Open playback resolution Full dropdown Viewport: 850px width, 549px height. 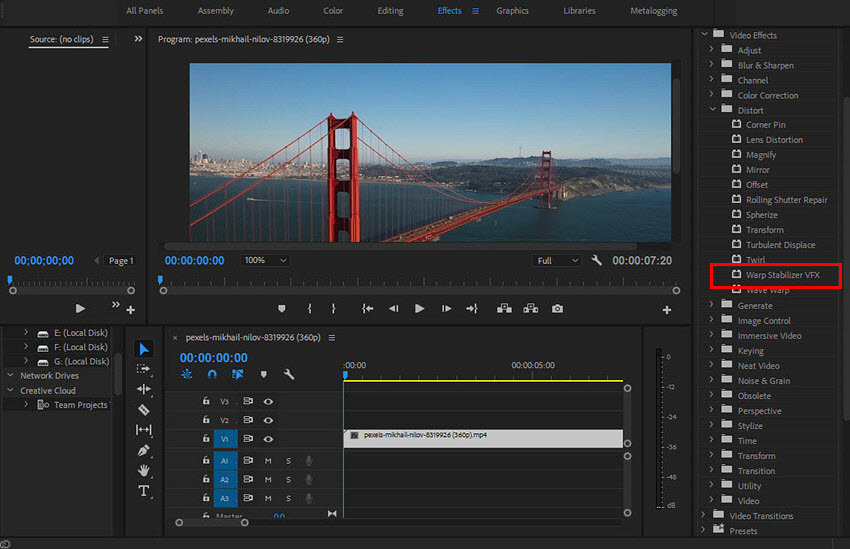pyautogui.click(x=557, y=261)
